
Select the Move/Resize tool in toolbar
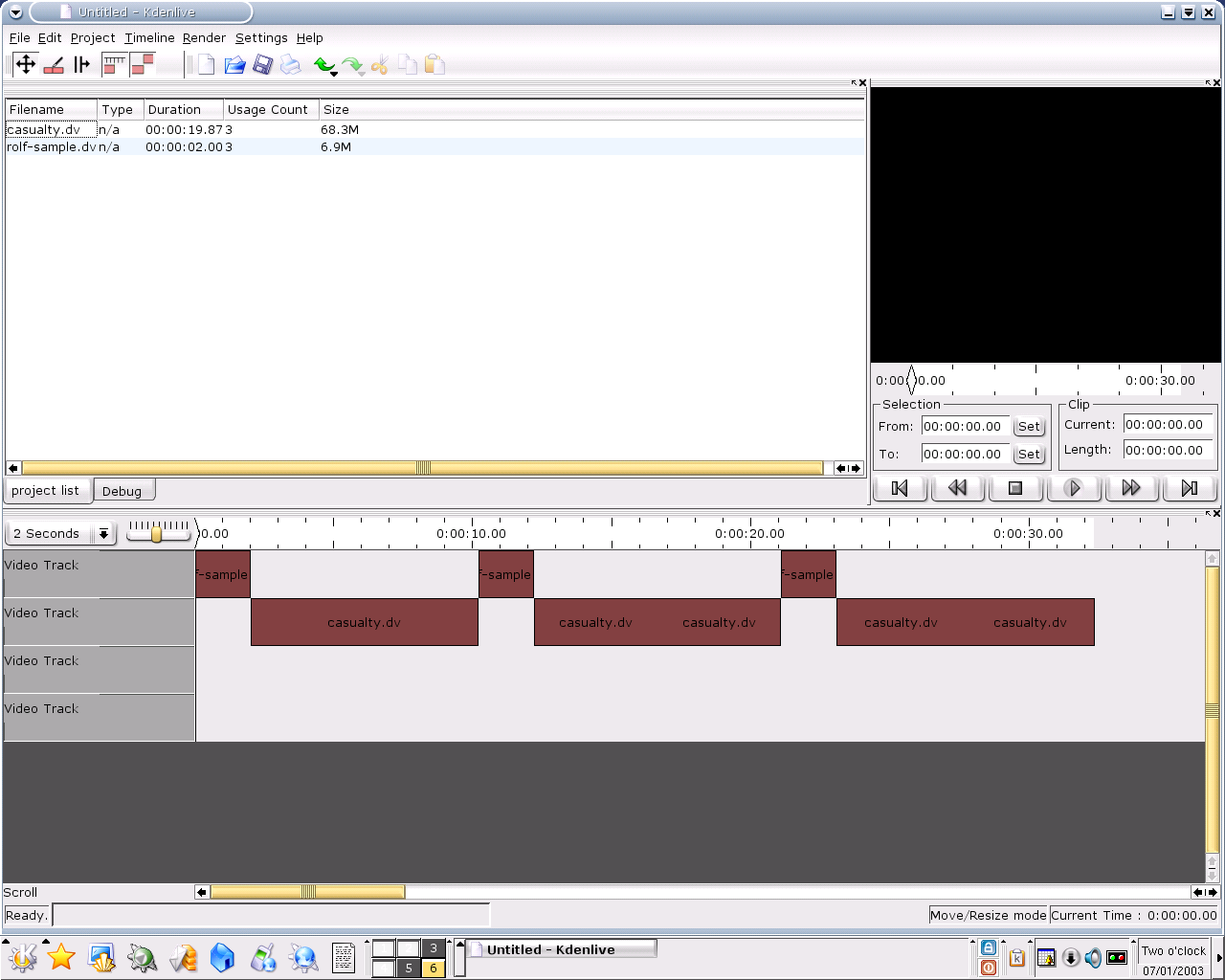click(x=26, y=64)
